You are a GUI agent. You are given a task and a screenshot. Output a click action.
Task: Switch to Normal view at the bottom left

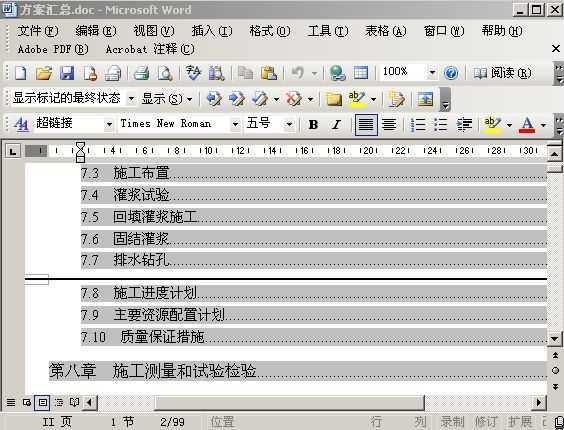pos(11,402)
